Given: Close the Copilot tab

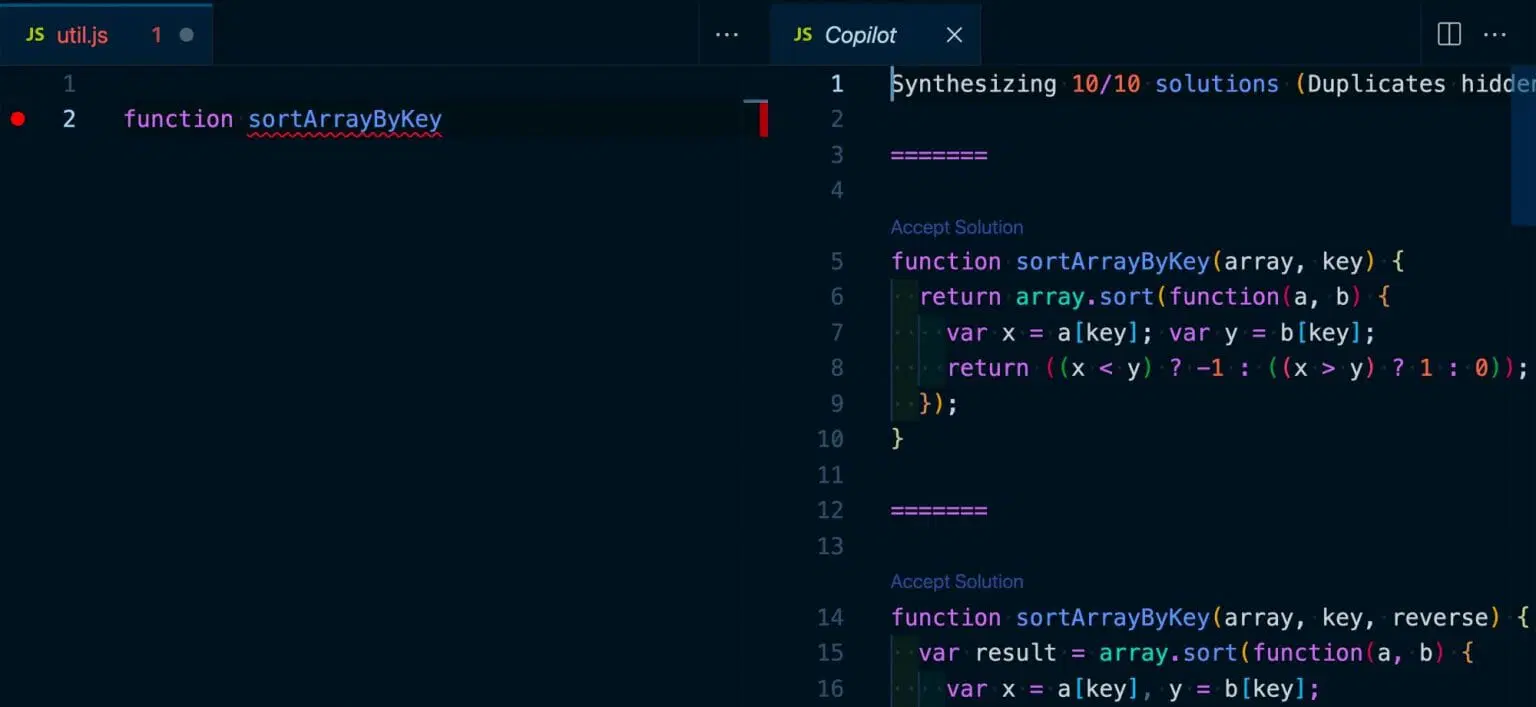Looking at the screenshot, I should tap(954, 35).
